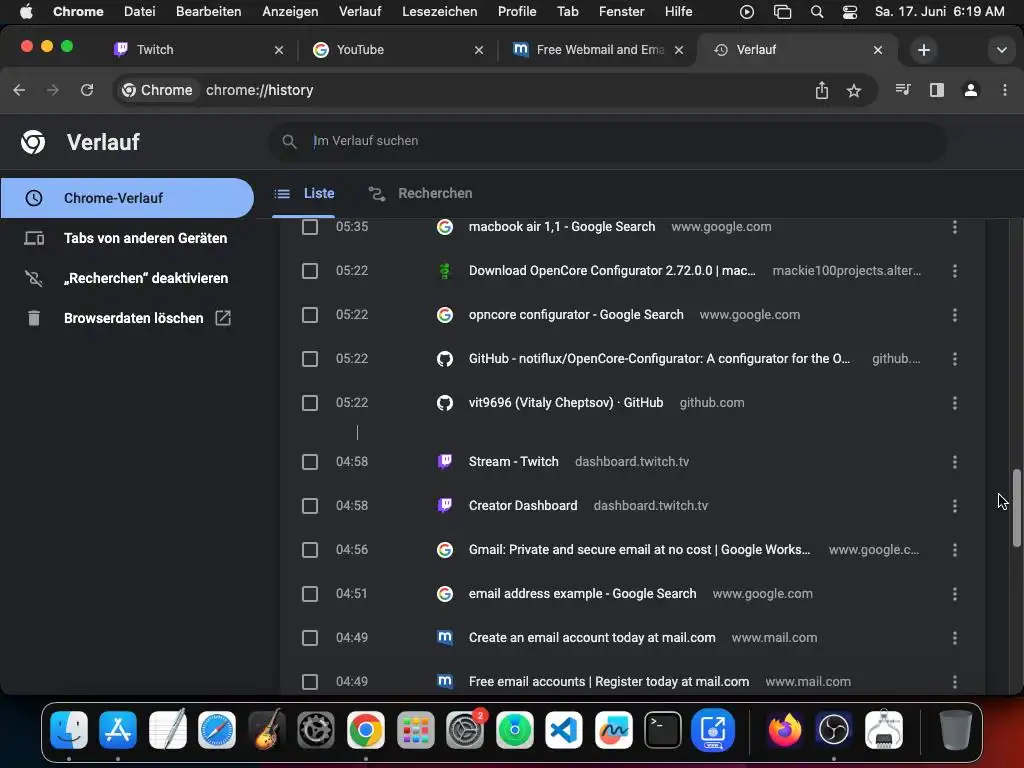Open three-dot menu for Creator Dashboard entry
This screenshot has width=1024, height=768.
point(954,506)
